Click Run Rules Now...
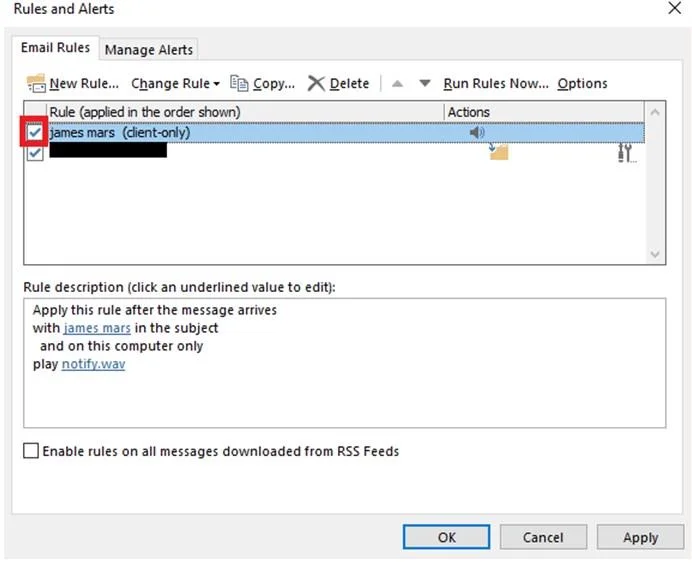Viewport: 692px width, 563px height. coord(496,83)
